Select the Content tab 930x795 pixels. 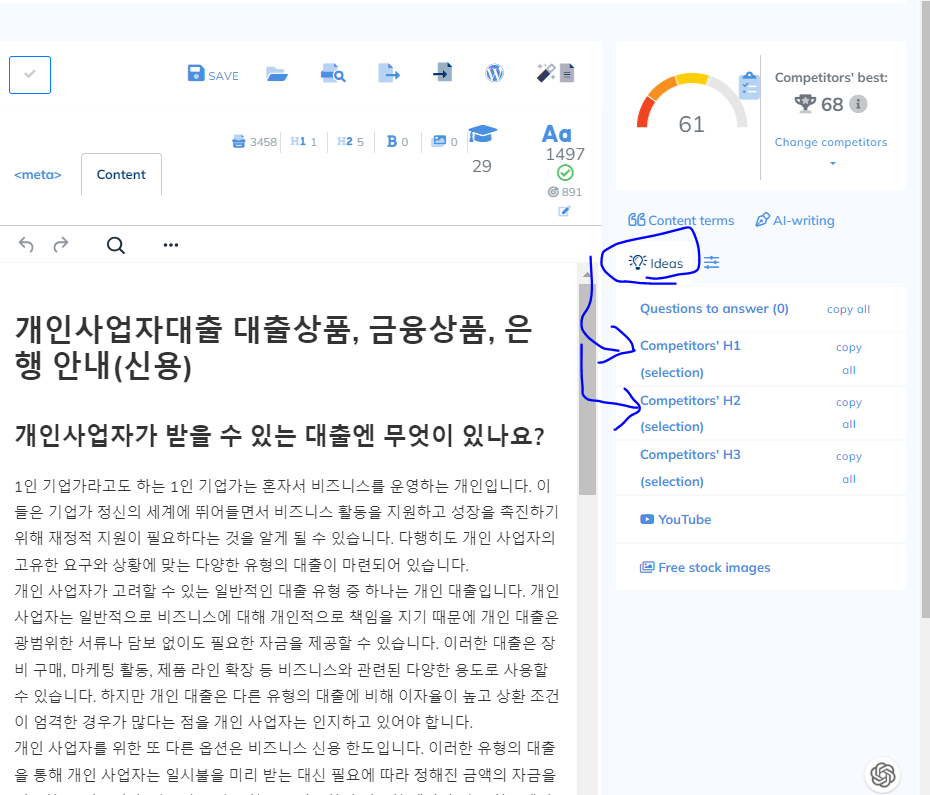tap(121, 174)
